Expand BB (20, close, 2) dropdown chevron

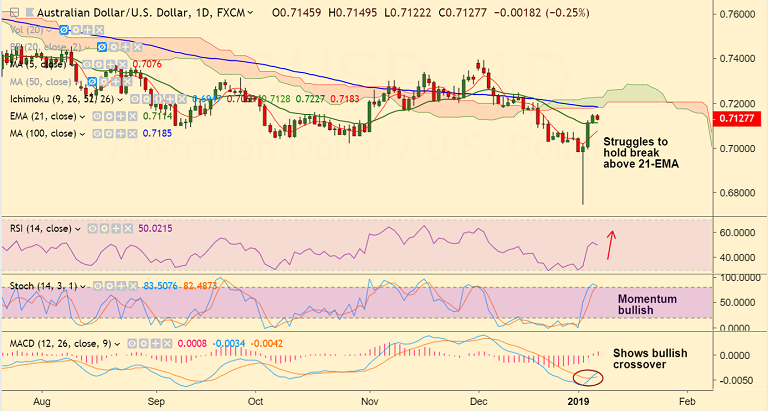[x=87, y=48]
